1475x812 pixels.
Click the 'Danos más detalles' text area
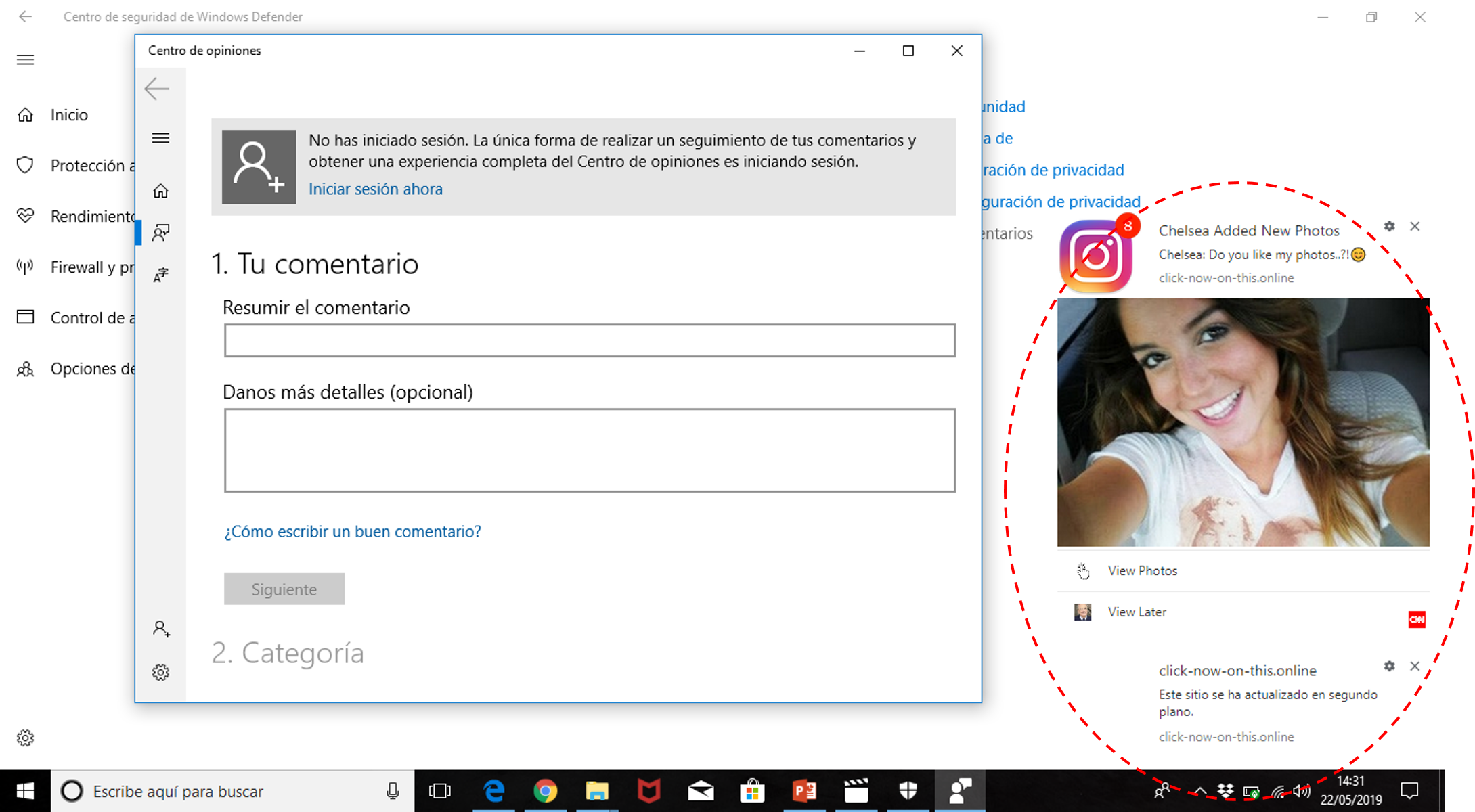click(589, 450)
